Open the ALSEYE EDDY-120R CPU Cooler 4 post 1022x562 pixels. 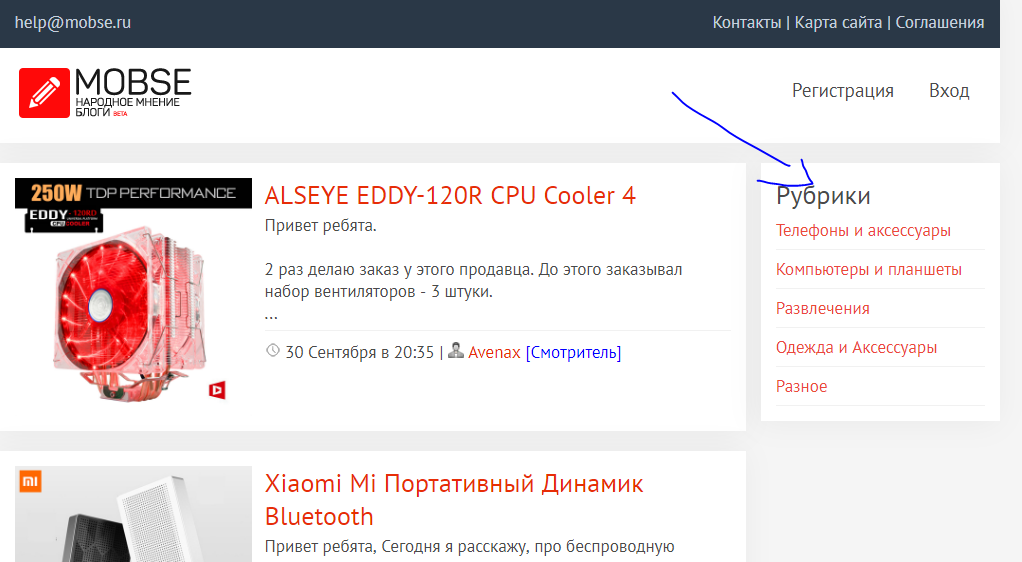click(x=450, y=195)
